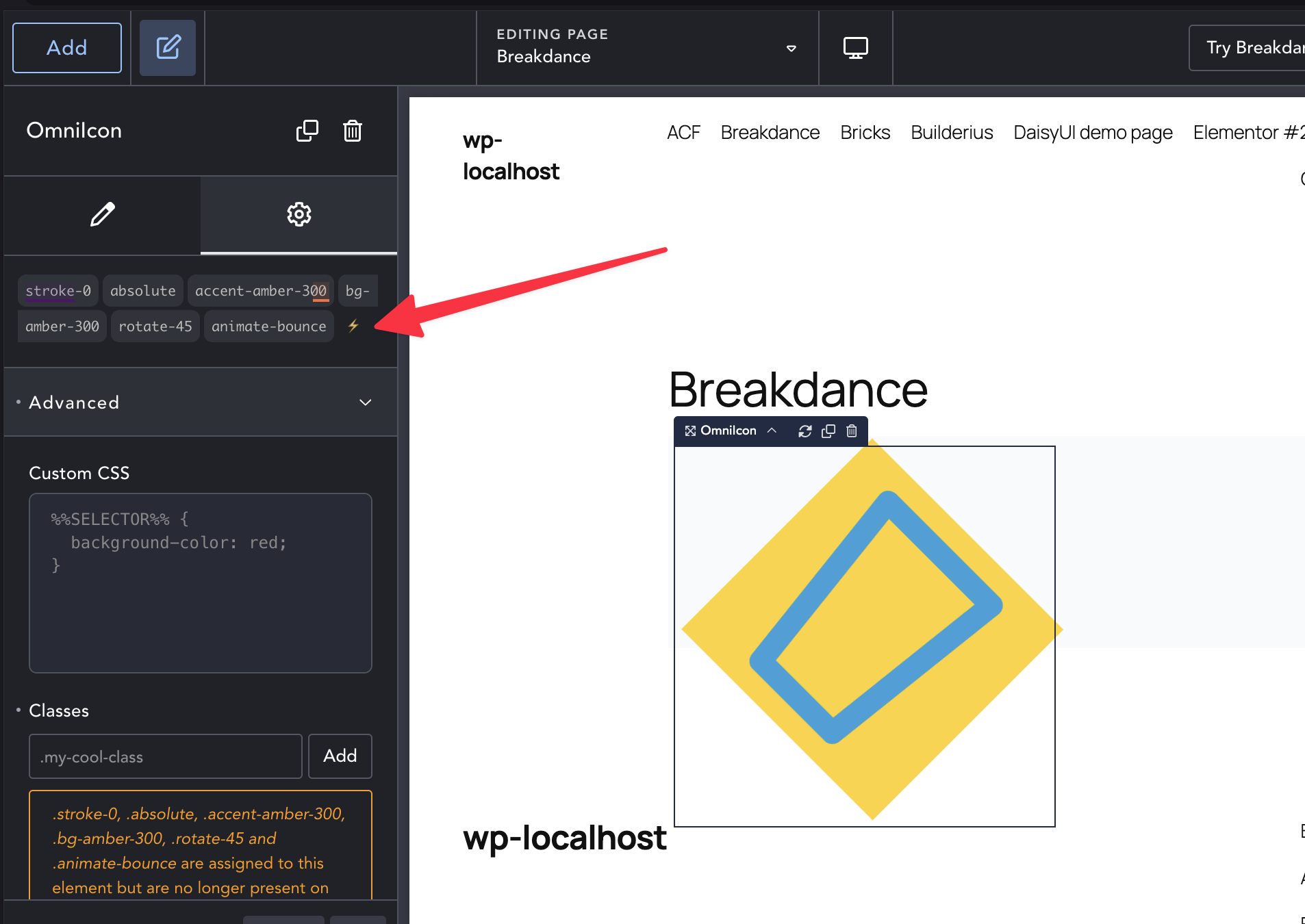This screenshot has width=1305, height=924.
Task: Select the absolute class chip
Action: [x=143, y=291]
